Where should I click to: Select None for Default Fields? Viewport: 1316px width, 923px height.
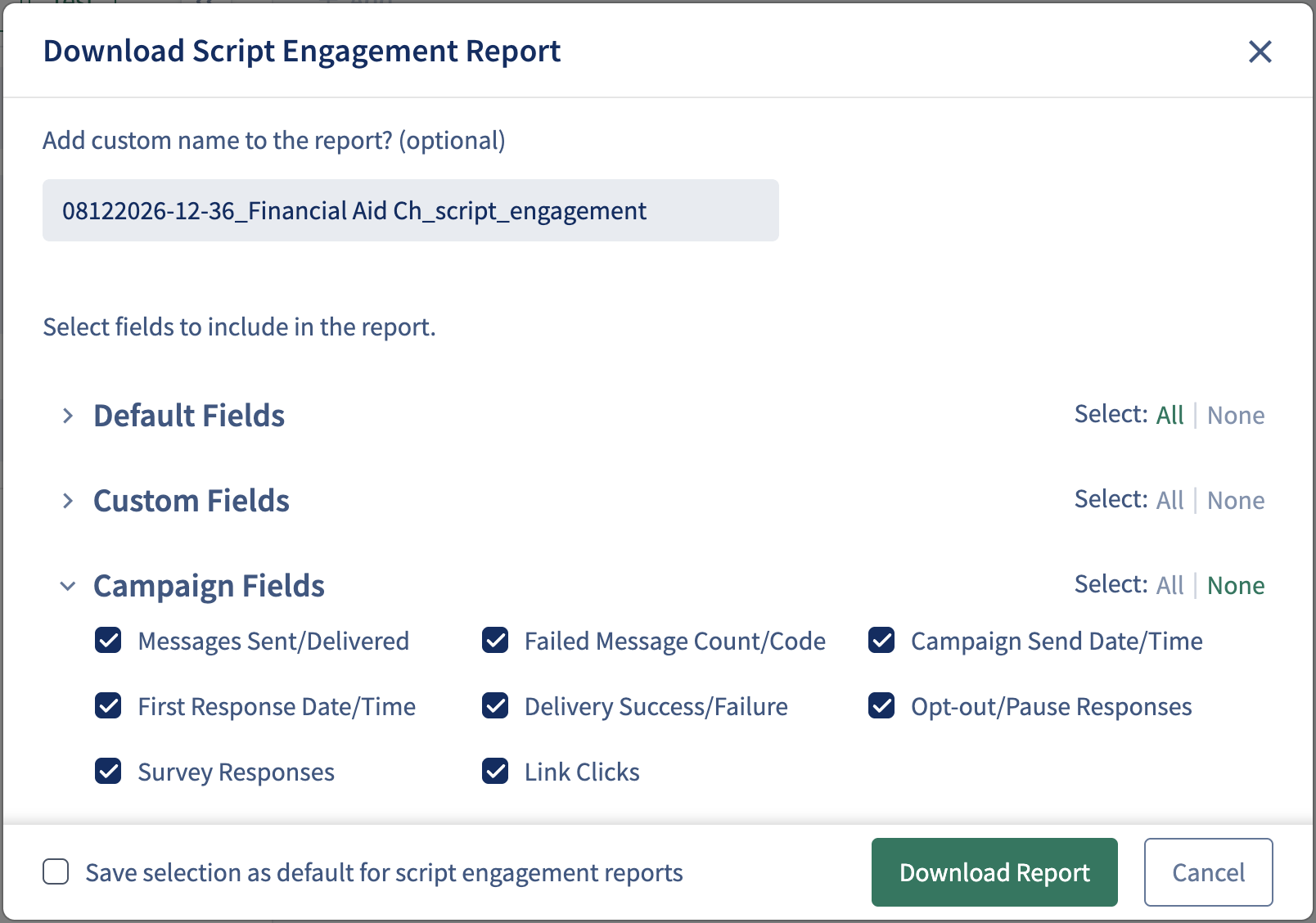[1236, 415]
